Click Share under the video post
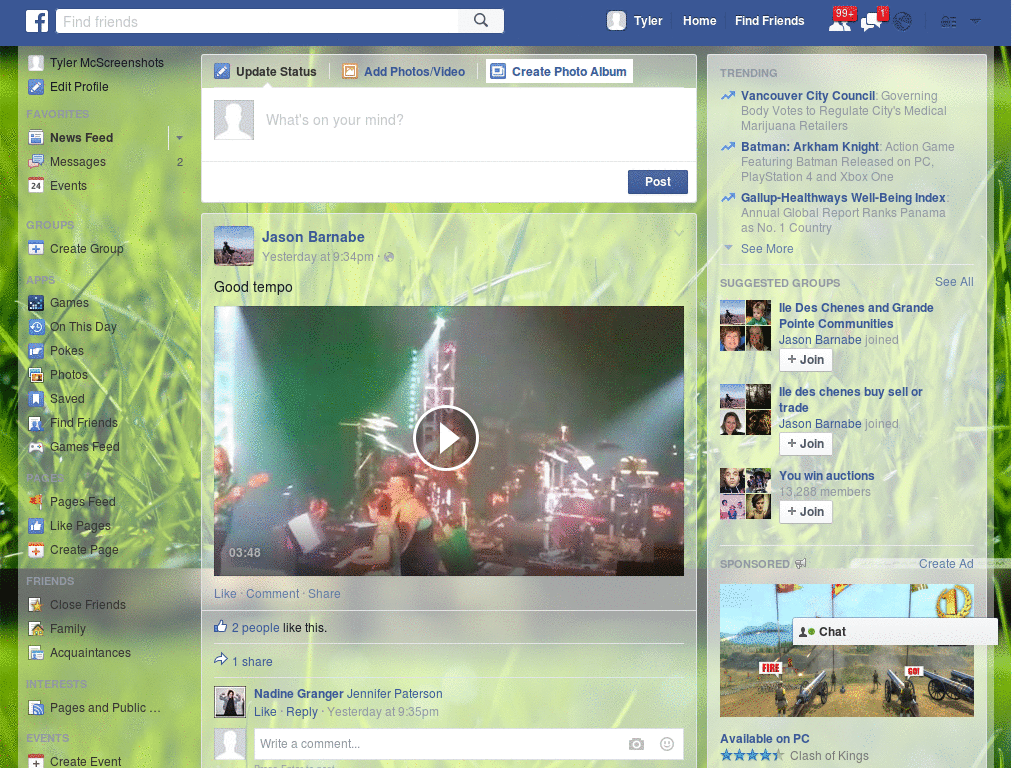This screenshot has height=768, width=1024. [324, 594]
